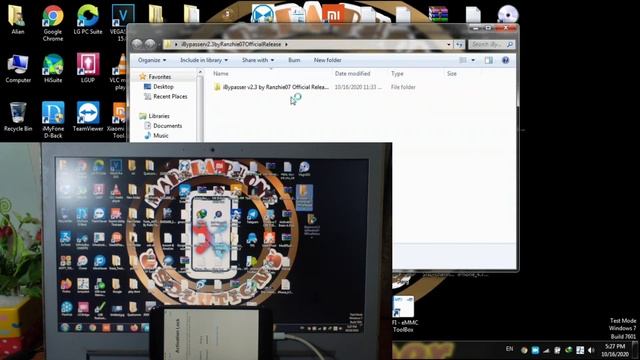Open the iMyFone D-Back shortcut
Screen dimensions: 640x360
click(x=53, y=120)
